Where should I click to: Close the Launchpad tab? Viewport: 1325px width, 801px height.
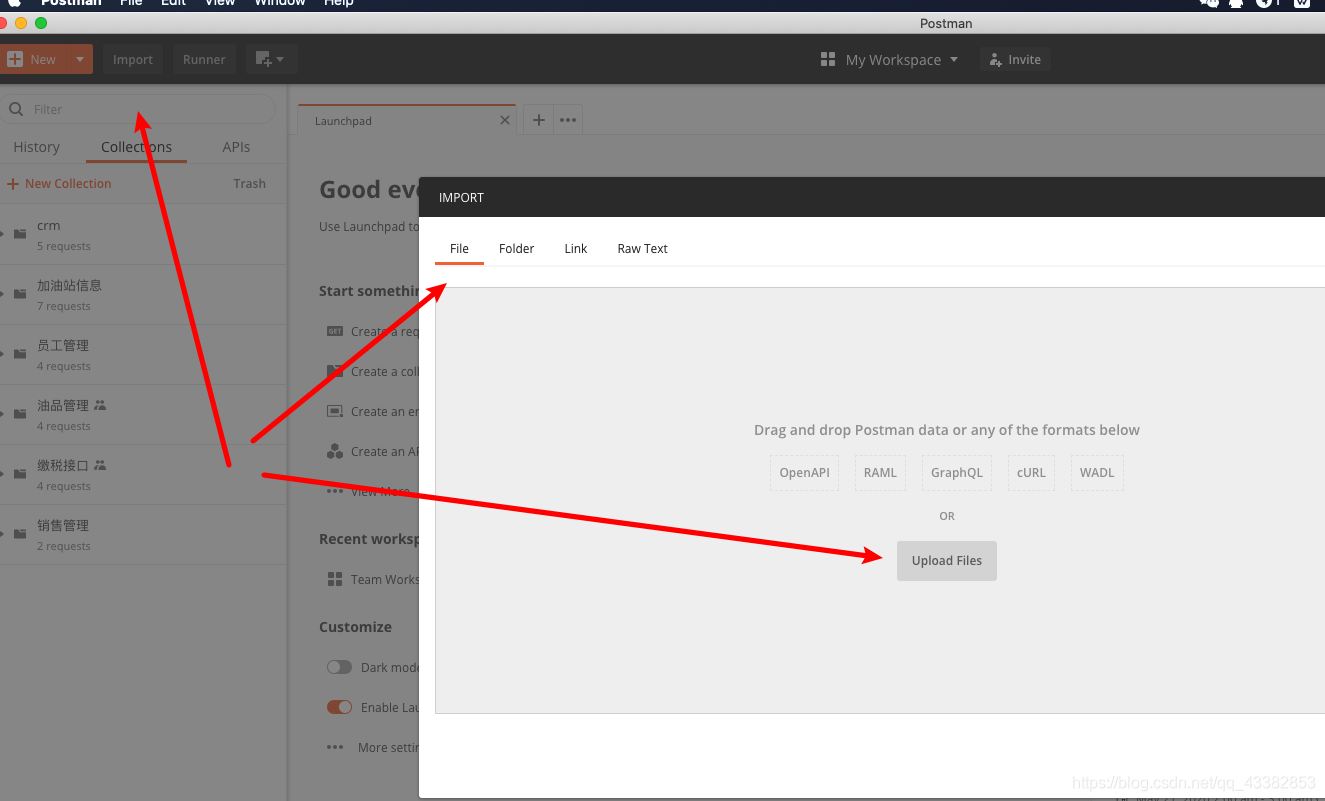click(505, 120)
